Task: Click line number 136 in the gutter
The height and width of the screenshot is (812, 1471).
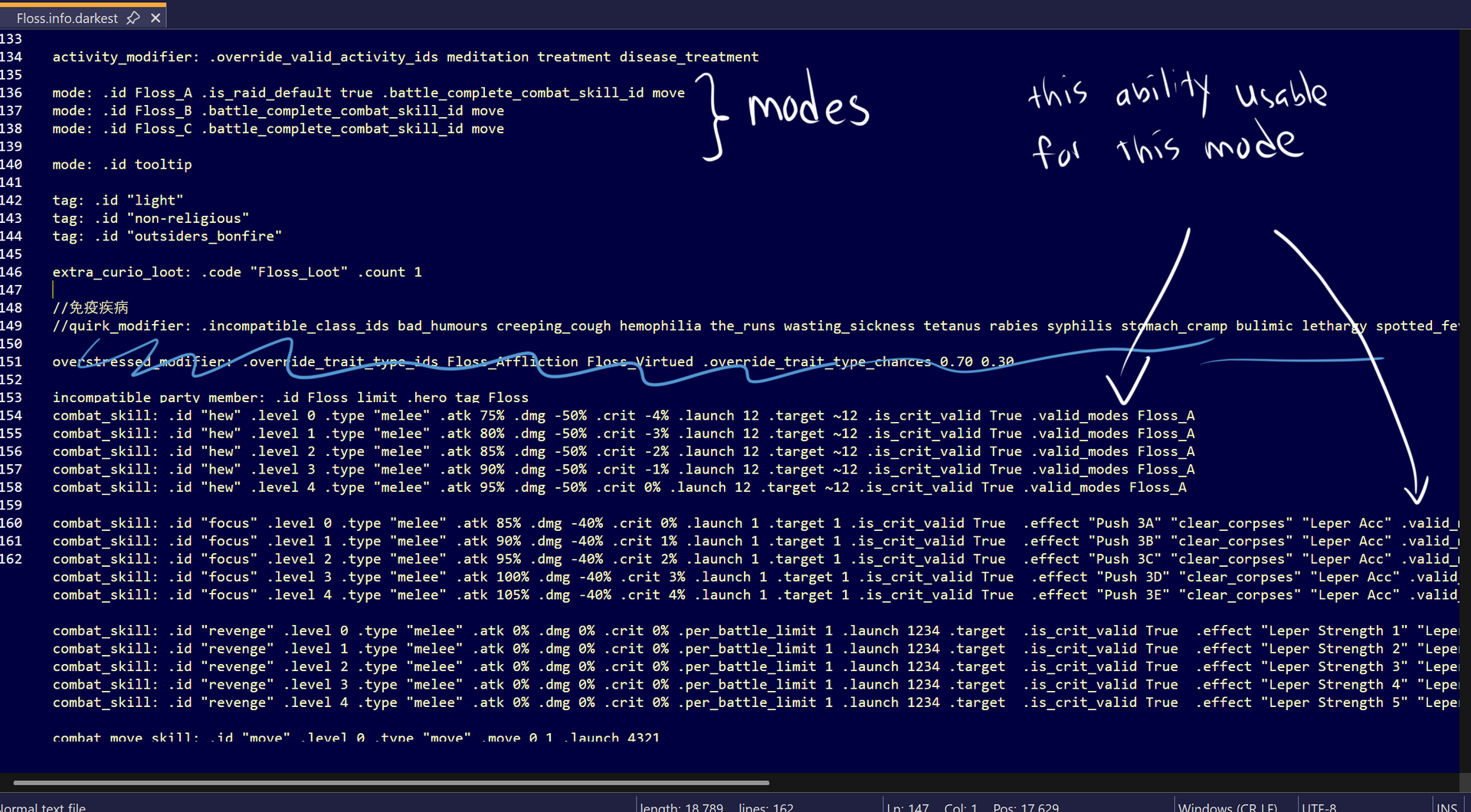Action: click(11, 93)
